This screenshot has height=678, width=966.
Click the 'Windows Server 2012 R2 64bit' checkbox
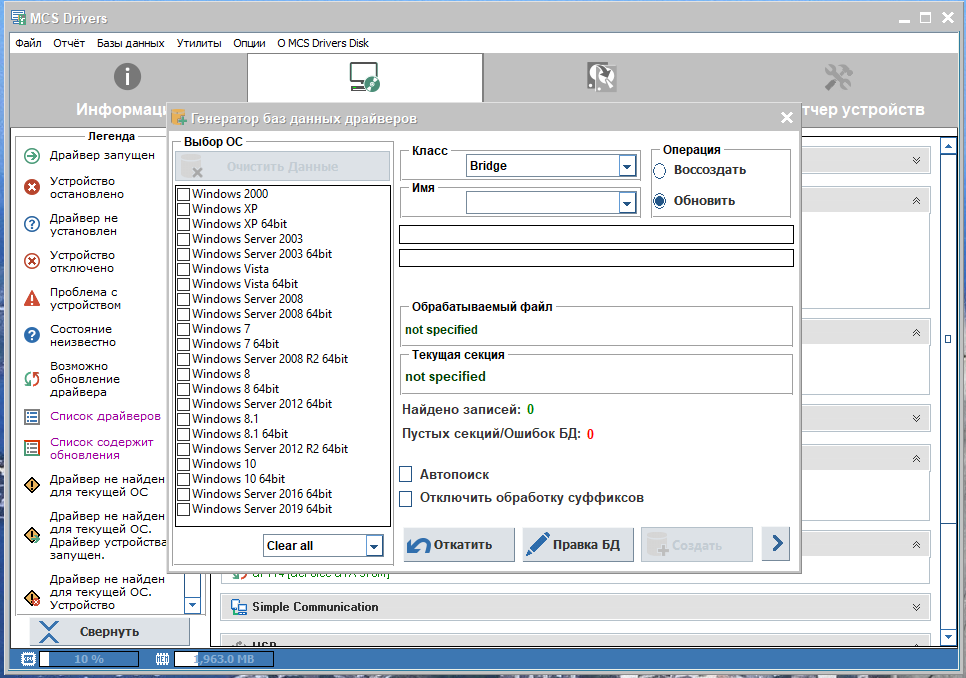pyautogui.click(x=184, y=449)
